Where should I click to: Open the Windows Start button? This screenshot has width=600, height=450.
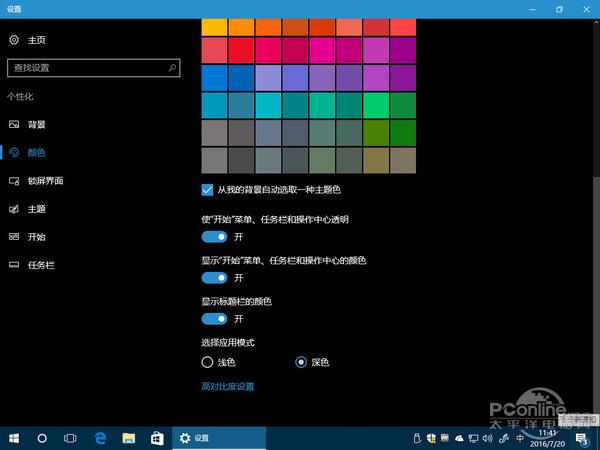[14, 438]
